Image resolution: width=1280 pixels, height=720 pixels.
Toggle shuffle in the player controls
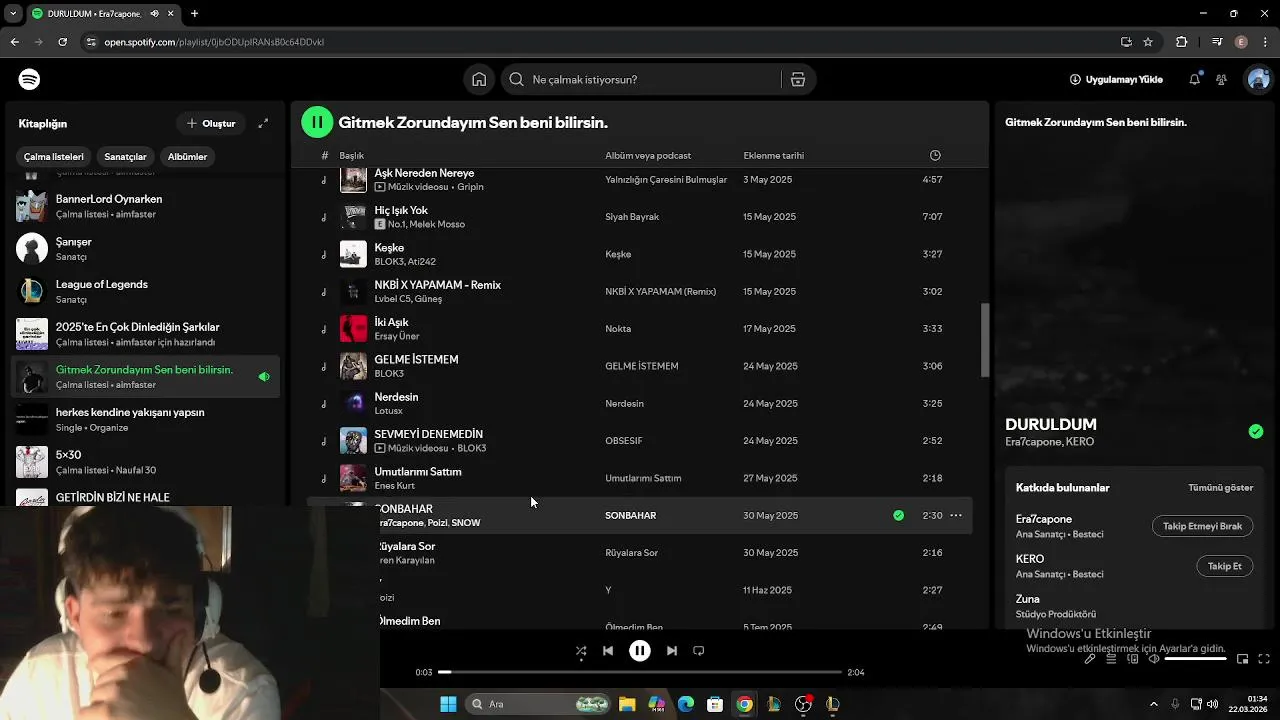click(581, 651)
